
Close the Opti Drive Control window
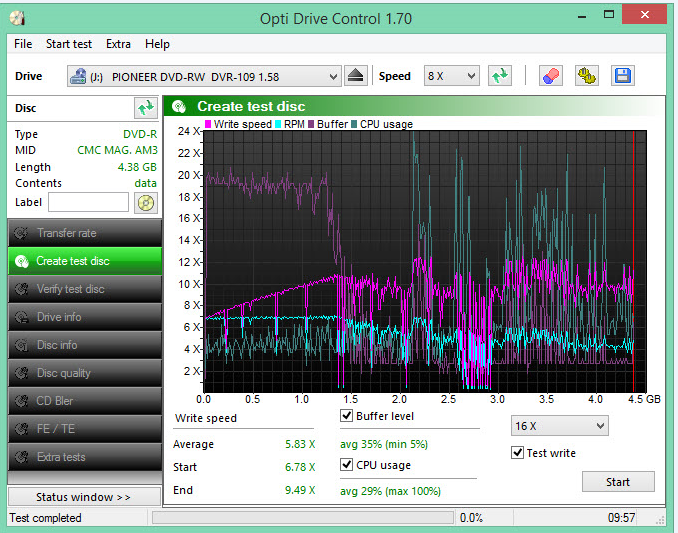[x=644, y=15]
